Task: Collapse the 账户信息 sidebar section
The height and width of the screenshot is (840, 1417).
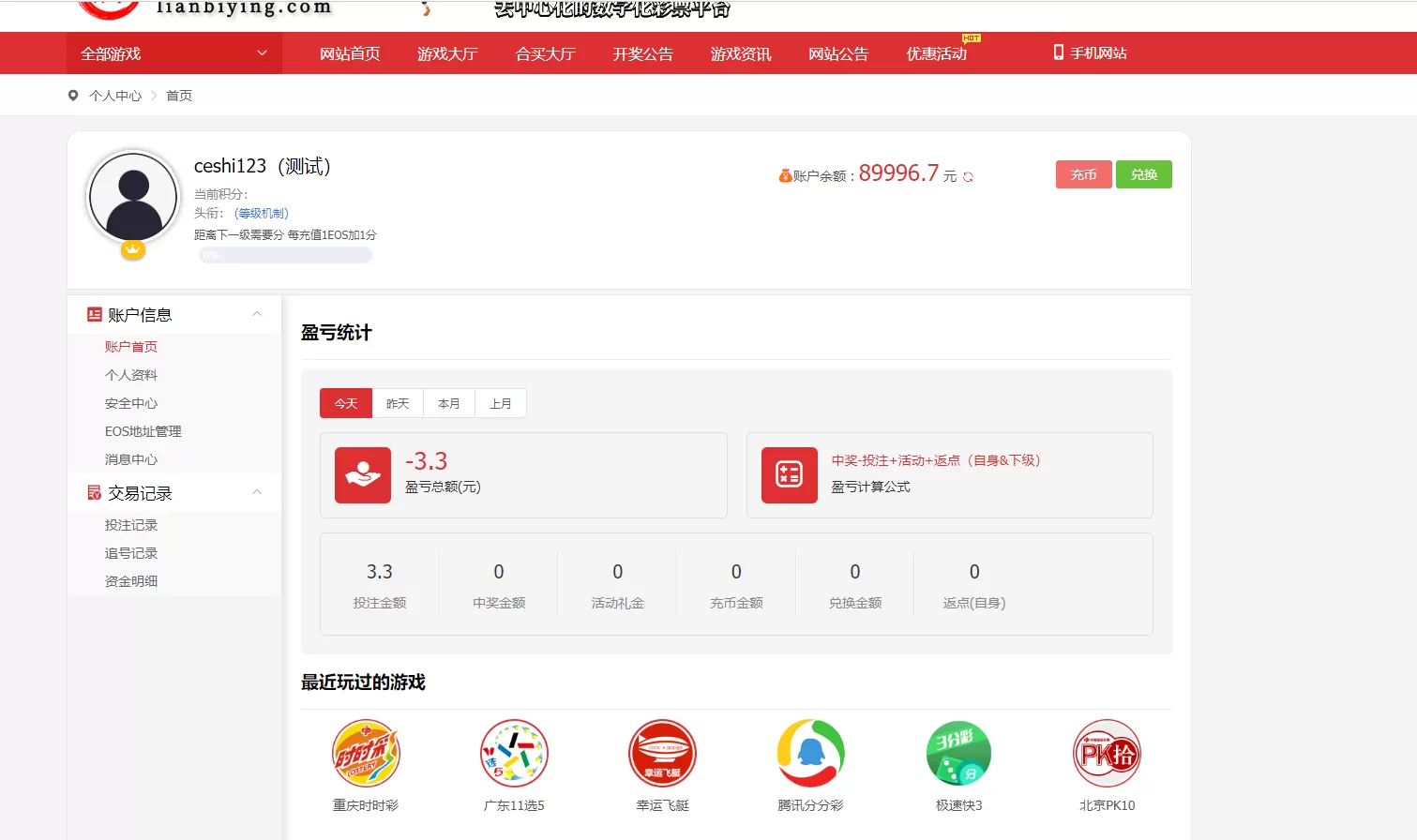Action: tap(256, 314)
